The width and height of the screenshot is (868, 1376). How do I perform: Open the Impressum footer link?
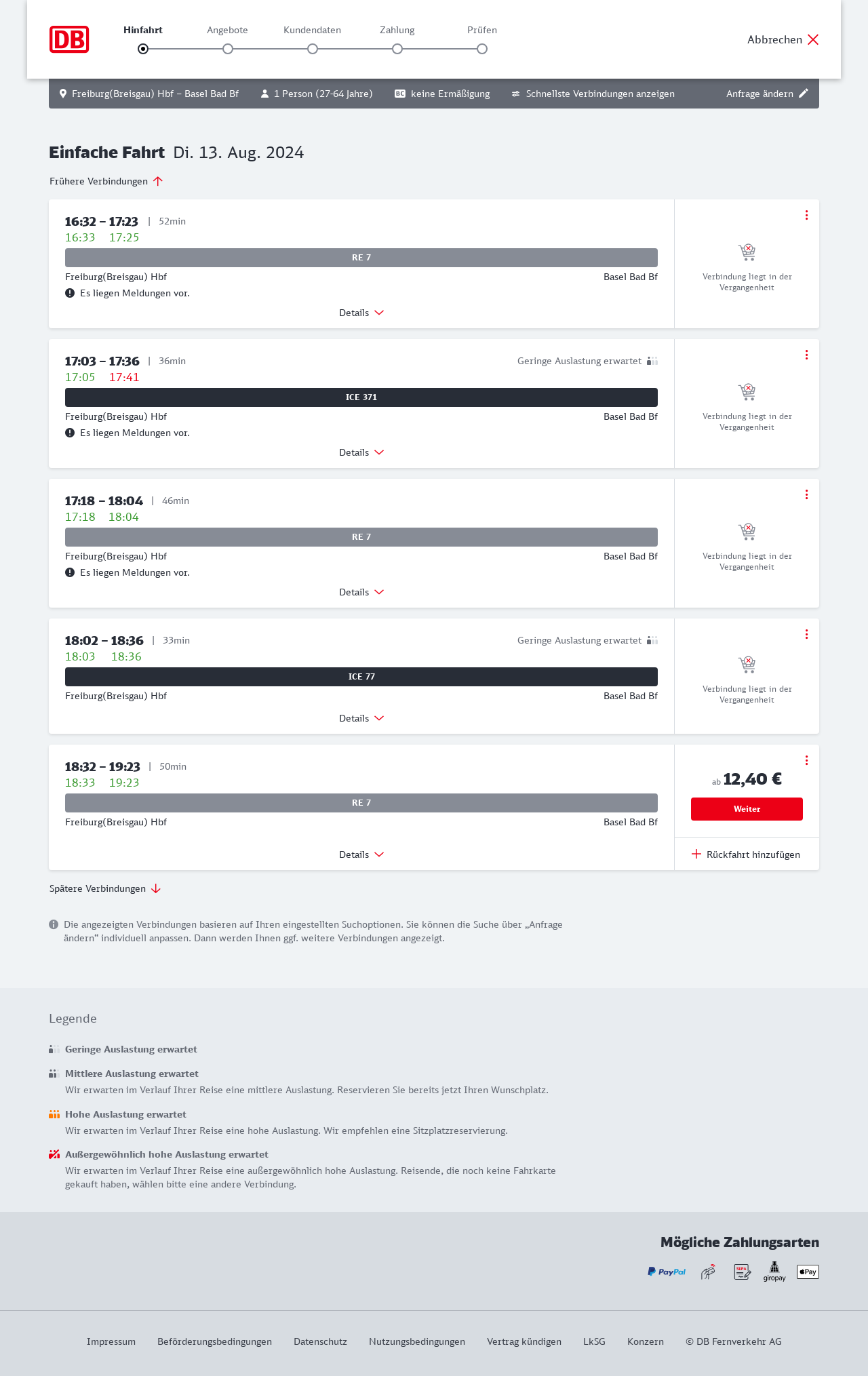[x=111, y=1341]
